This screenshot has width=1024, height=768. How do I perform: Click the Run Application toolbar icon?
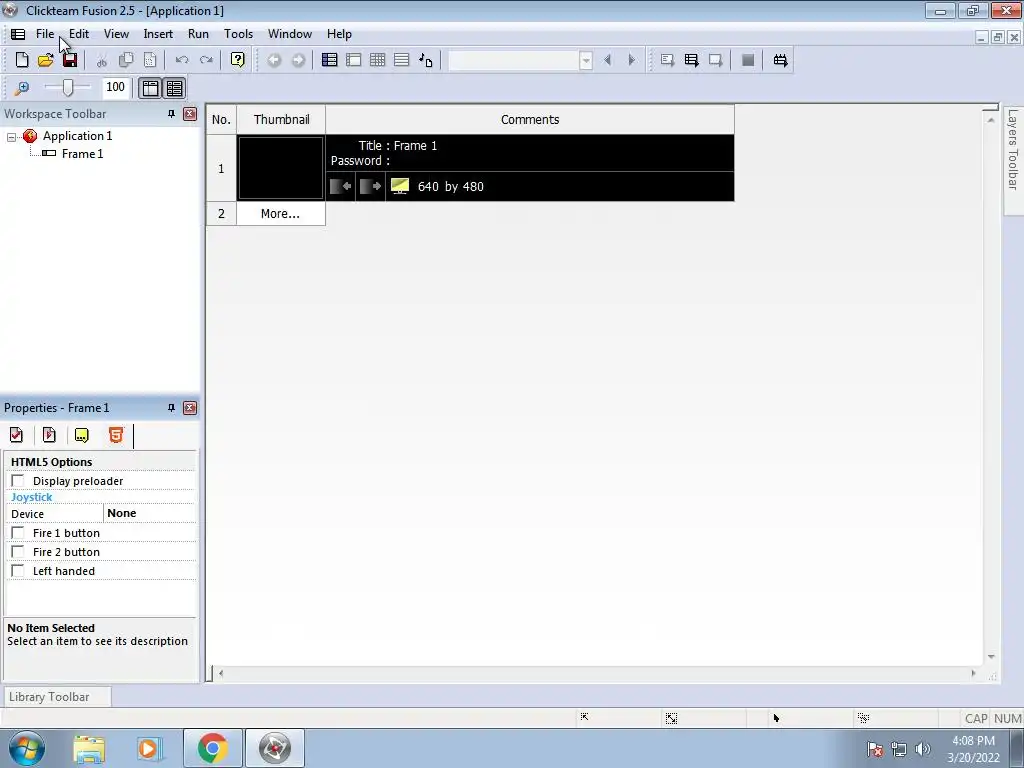[692, 60]
